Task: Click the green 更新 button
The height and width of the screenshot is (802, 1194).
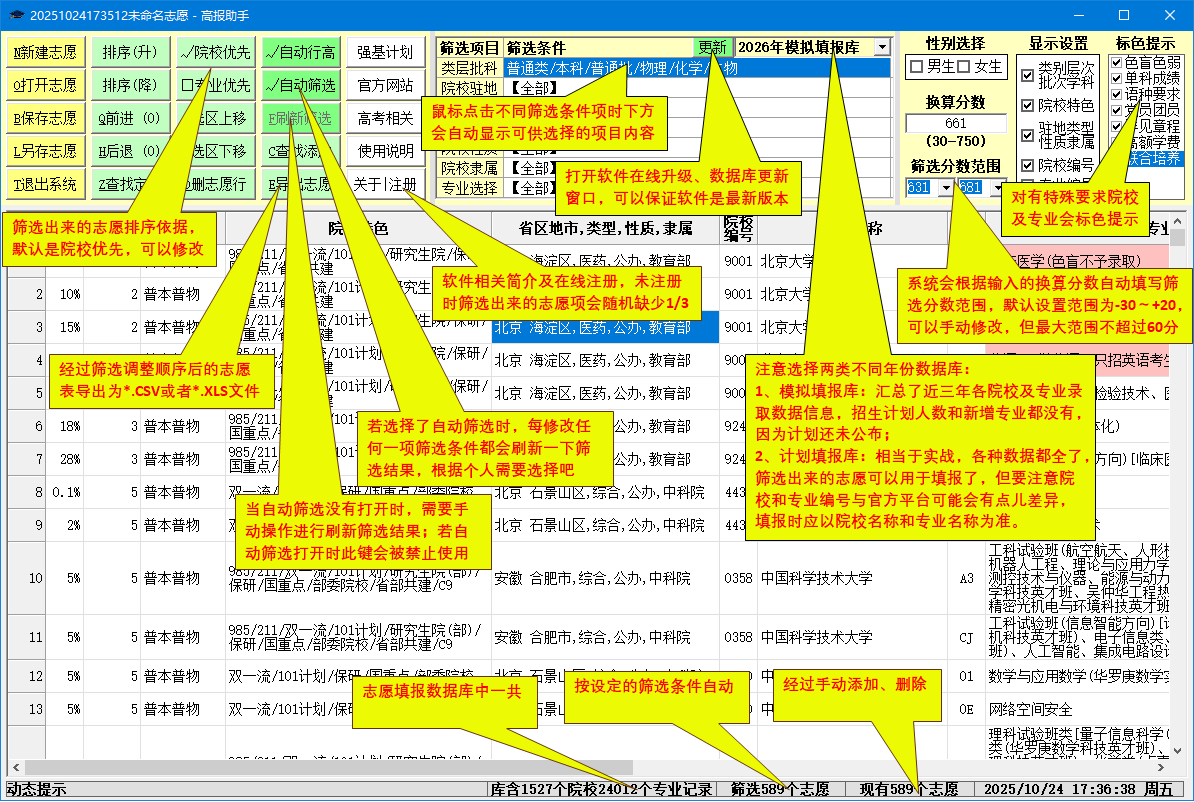Action: [x=712, y=48]
